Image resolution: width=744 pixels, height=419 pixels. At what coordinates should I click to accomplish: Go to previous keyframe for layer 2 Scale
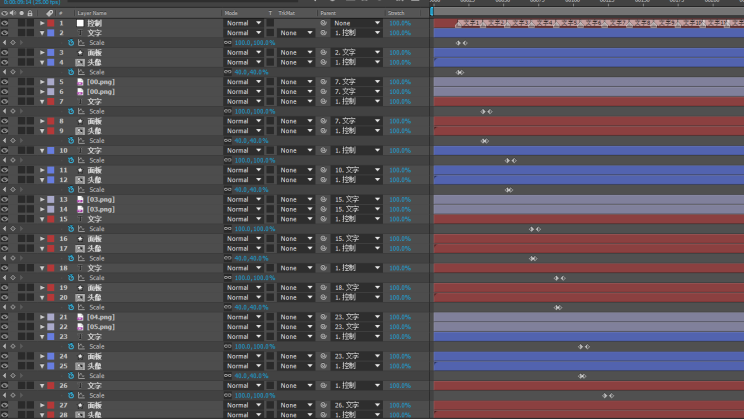pyautogui.click(x=5, y=43)
